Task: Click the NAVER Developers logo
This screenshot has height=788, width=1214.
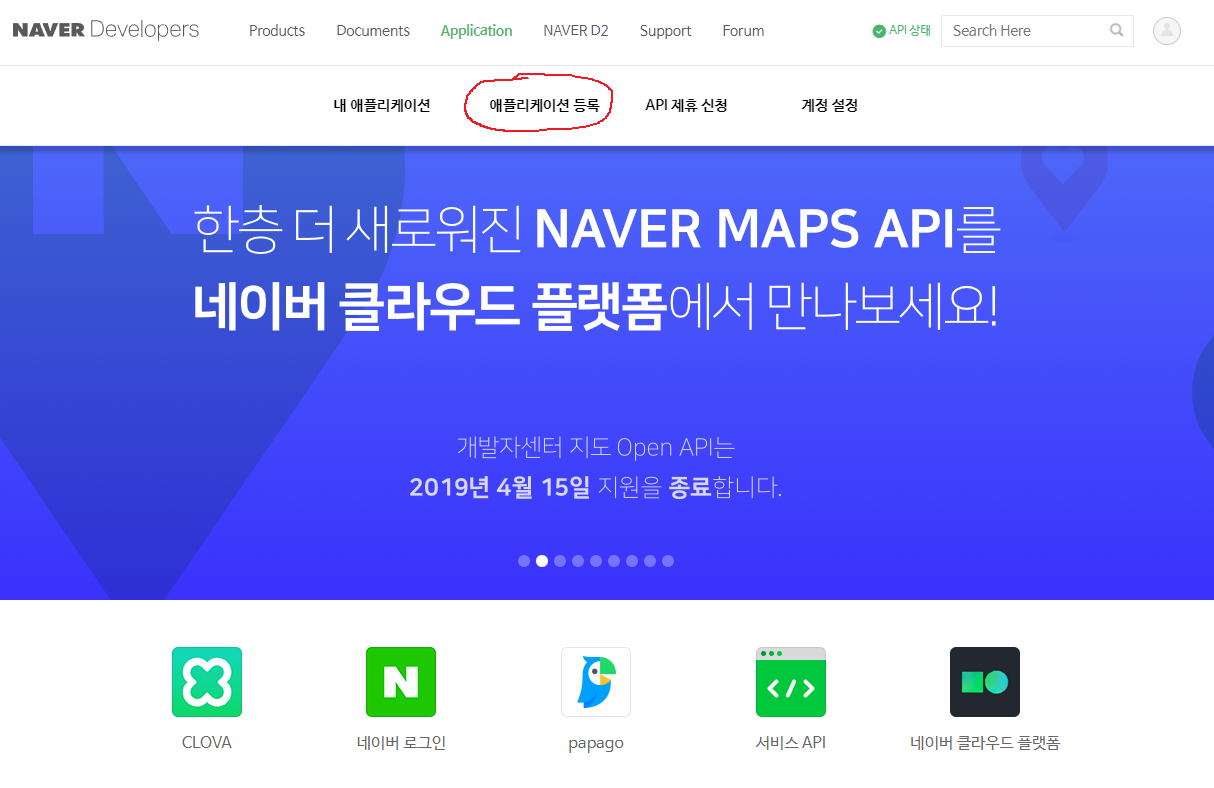Action: tap(106, 30)
